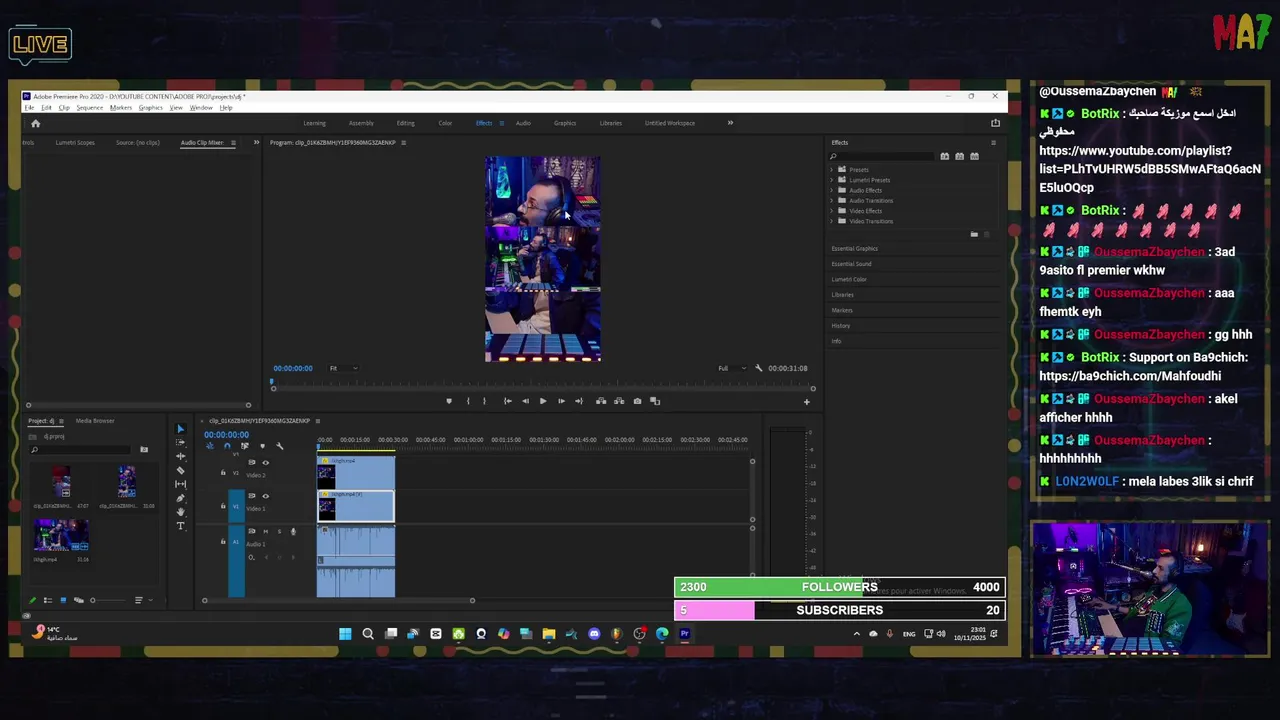Open Full playback resolution dropdown
The image size is (1280, 720).
pyautogui.click(x=732, y=368)
